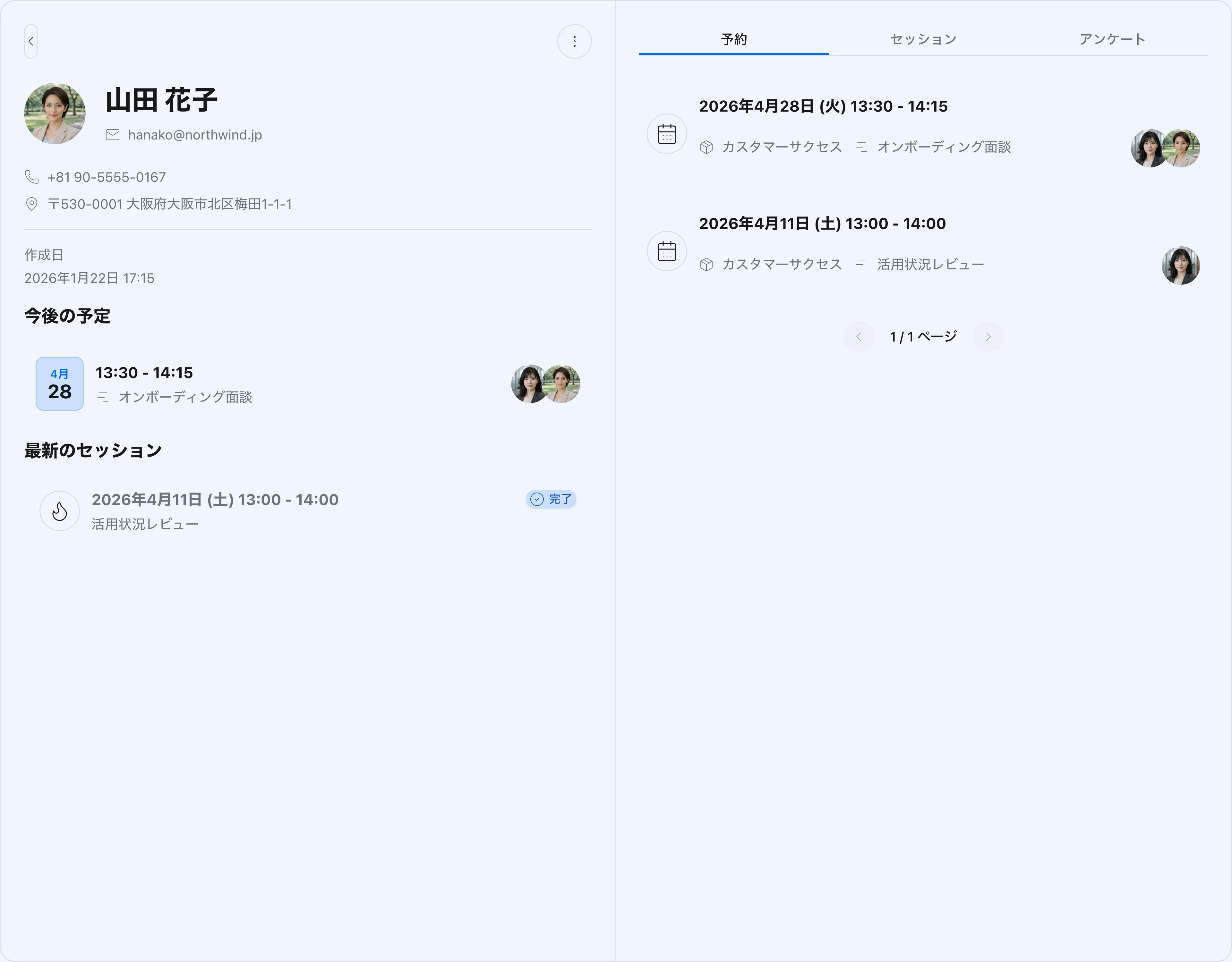
Task: Click upcoming time 13:30 - 14:15
Action: 144,373
